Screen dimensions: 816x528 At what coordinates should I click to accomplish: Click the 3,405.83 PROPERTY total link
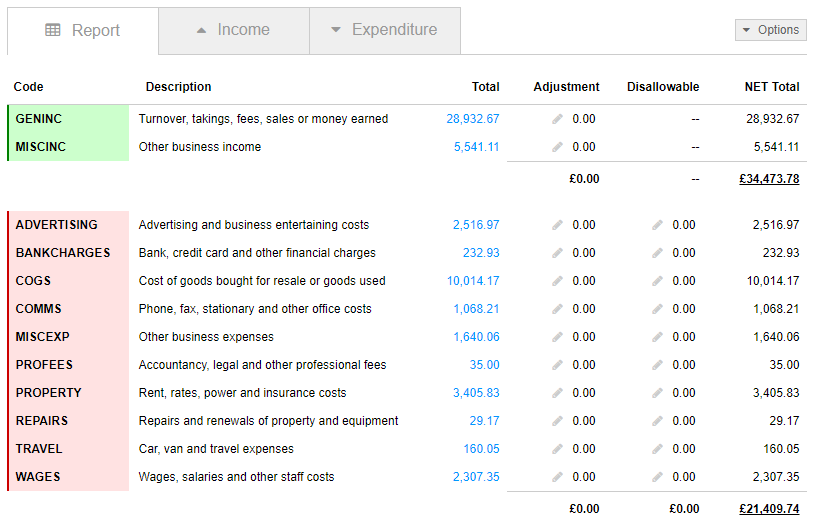(x=476, y=393)
